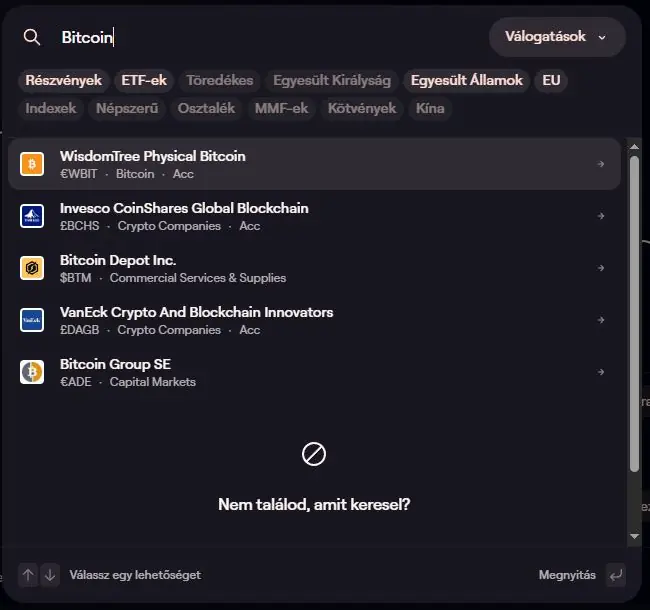The width and height of the screenshot is (650, 610).
Task: Enable the Indexek filter chip
Action: (51, 109)
